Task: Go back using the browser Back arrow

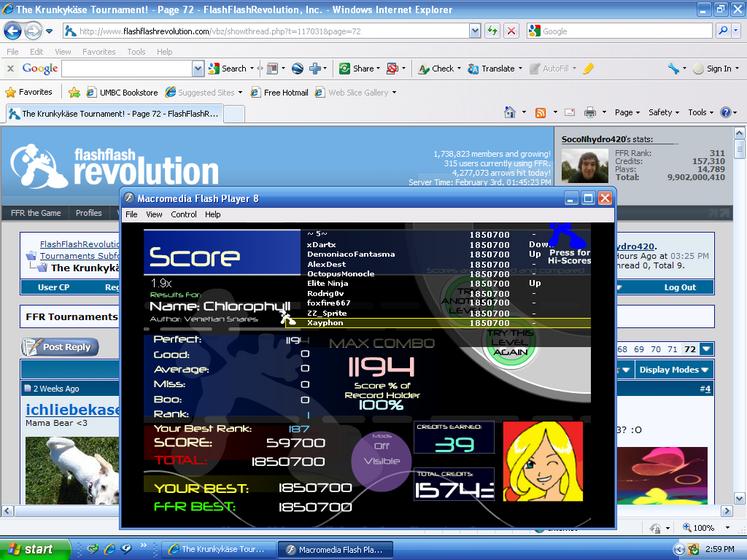Action: click(13, 31)
